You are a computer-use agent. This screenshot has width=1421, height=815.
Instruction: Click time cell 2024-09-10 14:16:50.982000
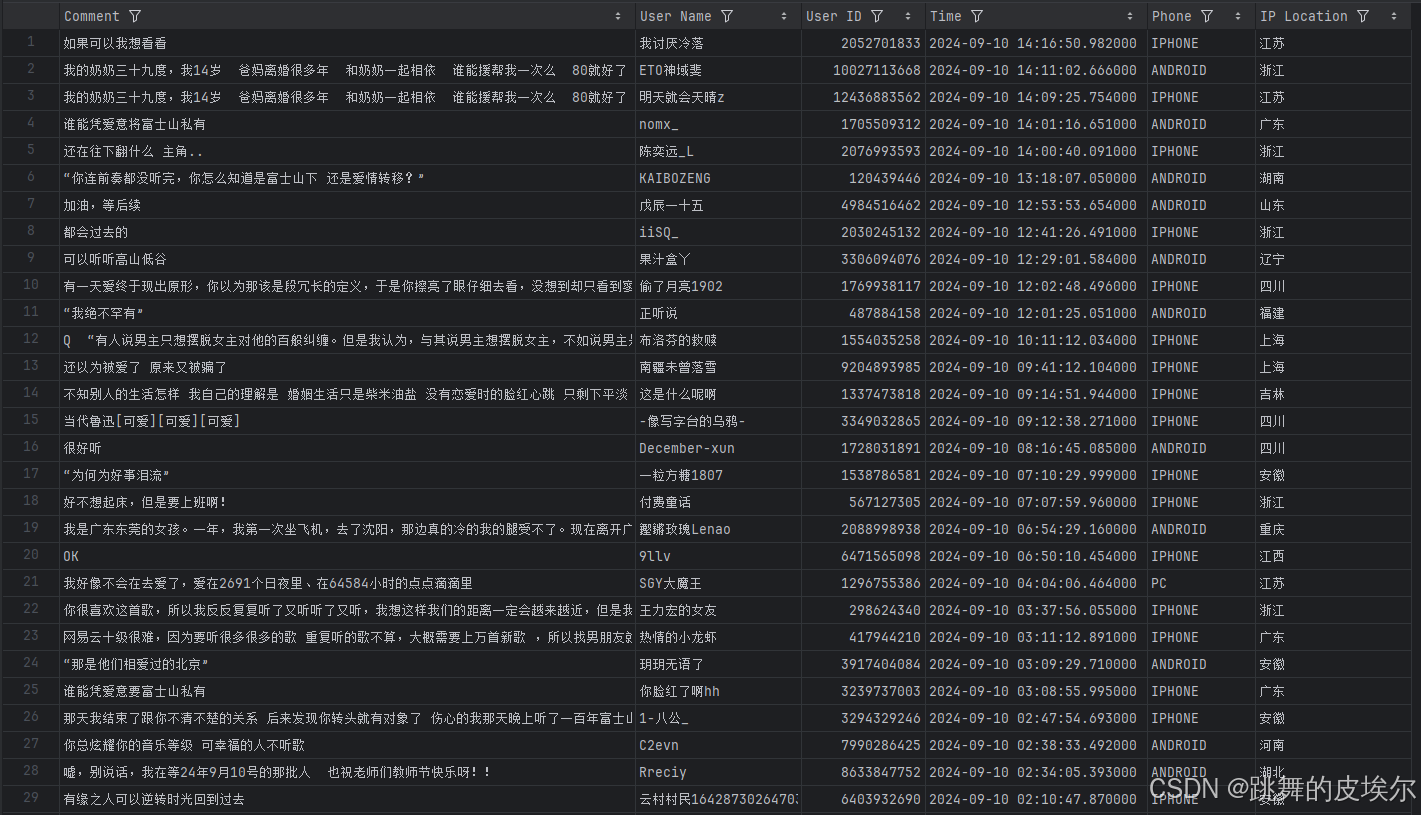click(x=1036, y=43)
